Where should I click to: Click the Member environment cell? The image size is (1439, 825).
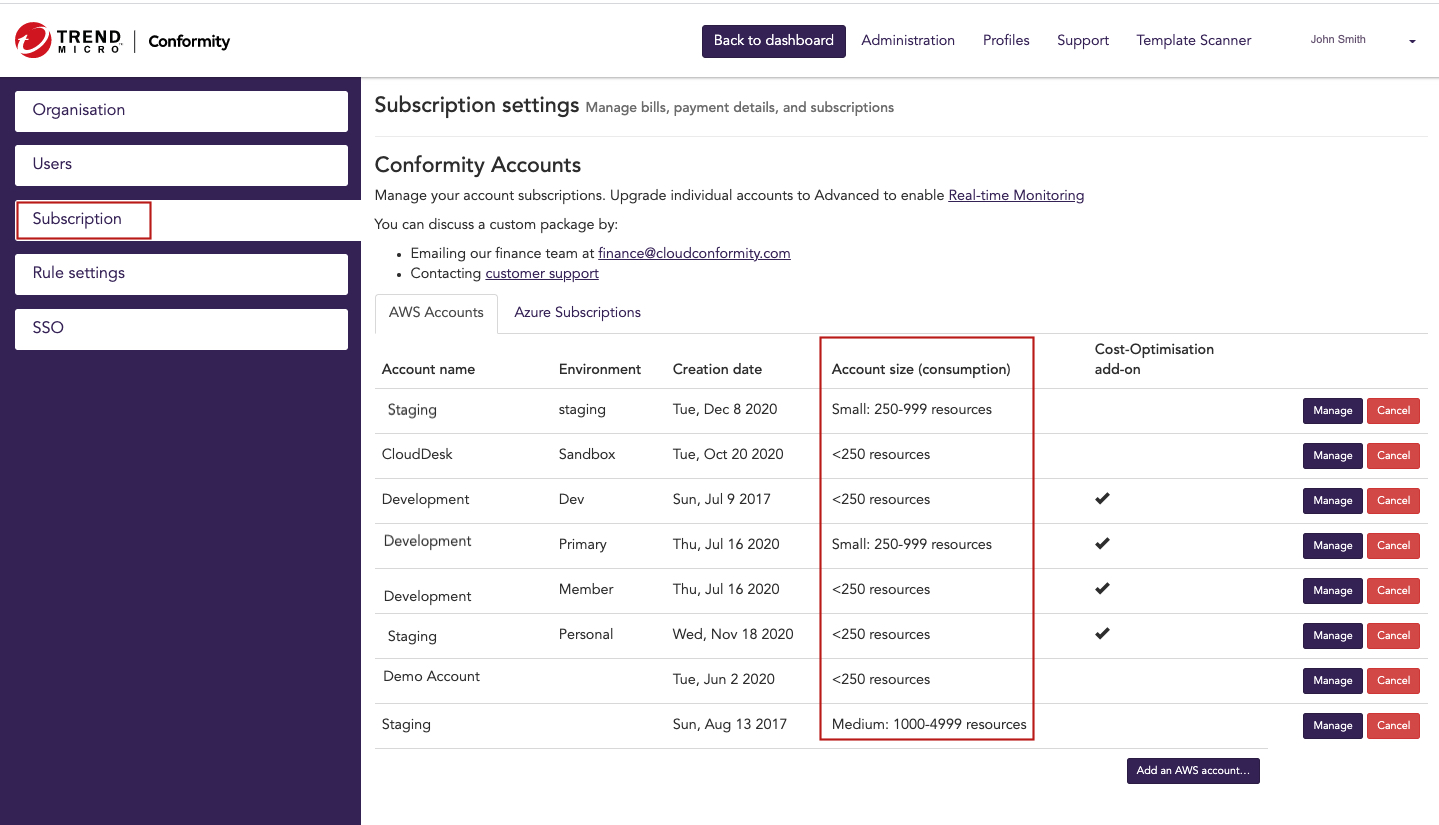click(x=586, y=590)
